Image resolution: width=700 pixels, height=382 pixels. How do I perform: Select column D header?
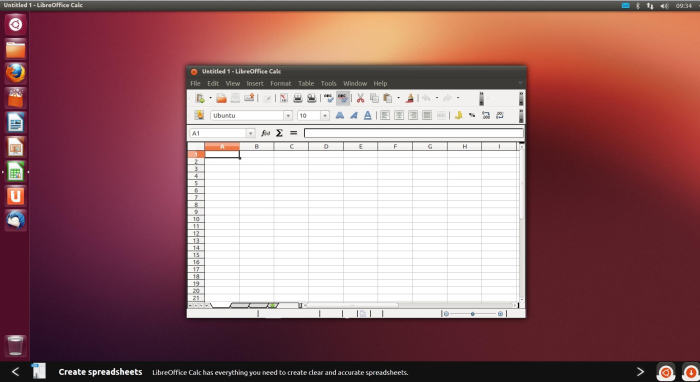click(x=326, y=146)
